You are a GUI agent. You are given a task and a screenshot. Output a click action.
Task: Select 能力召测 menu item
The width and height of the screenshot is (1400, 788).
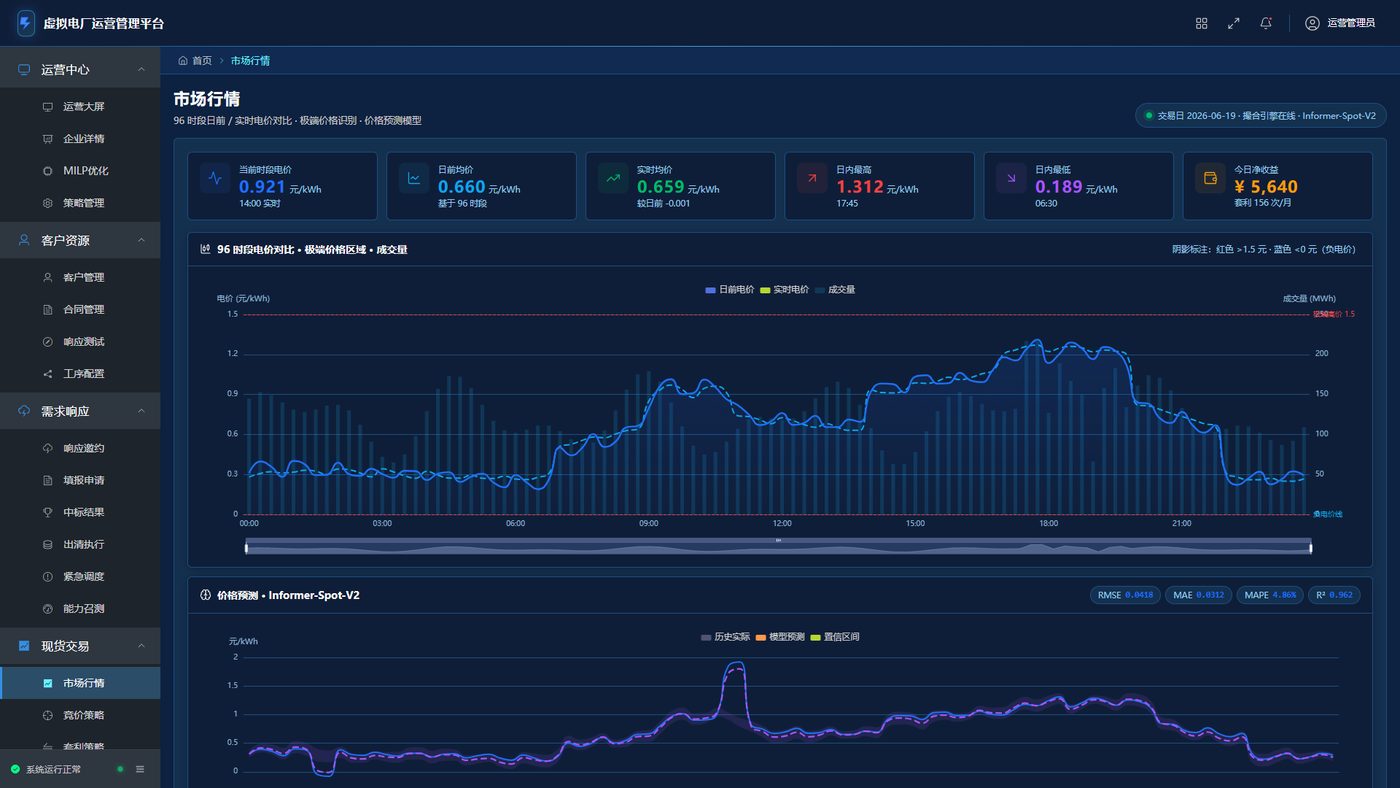click(80, 608)
